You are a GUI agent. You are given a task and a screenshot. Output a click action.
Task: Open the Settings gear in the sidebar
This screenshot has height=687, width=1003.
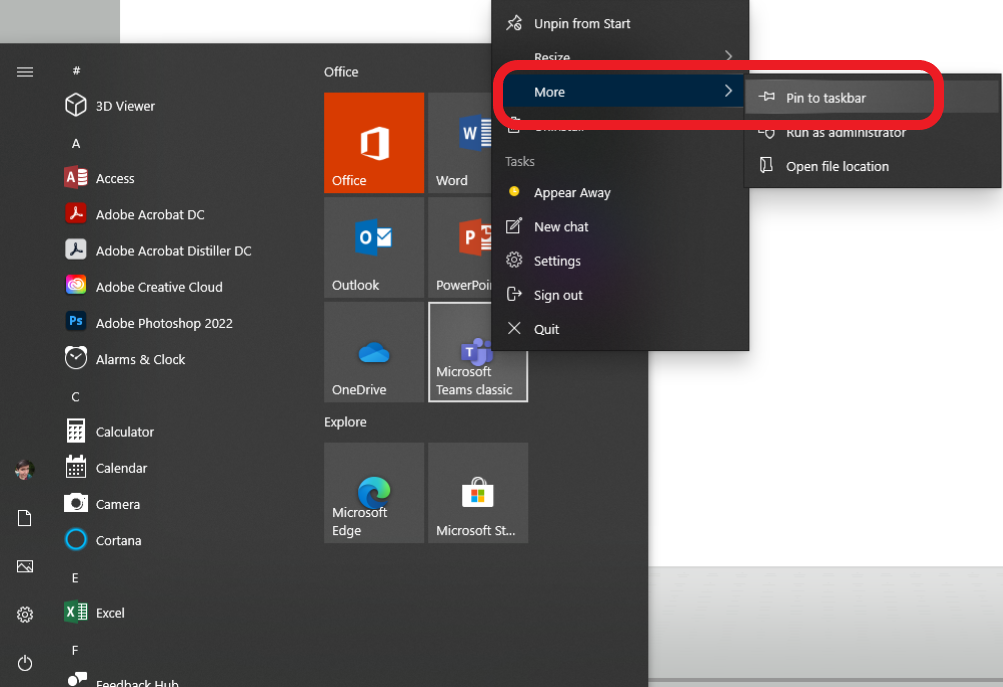tap(24, 614)
